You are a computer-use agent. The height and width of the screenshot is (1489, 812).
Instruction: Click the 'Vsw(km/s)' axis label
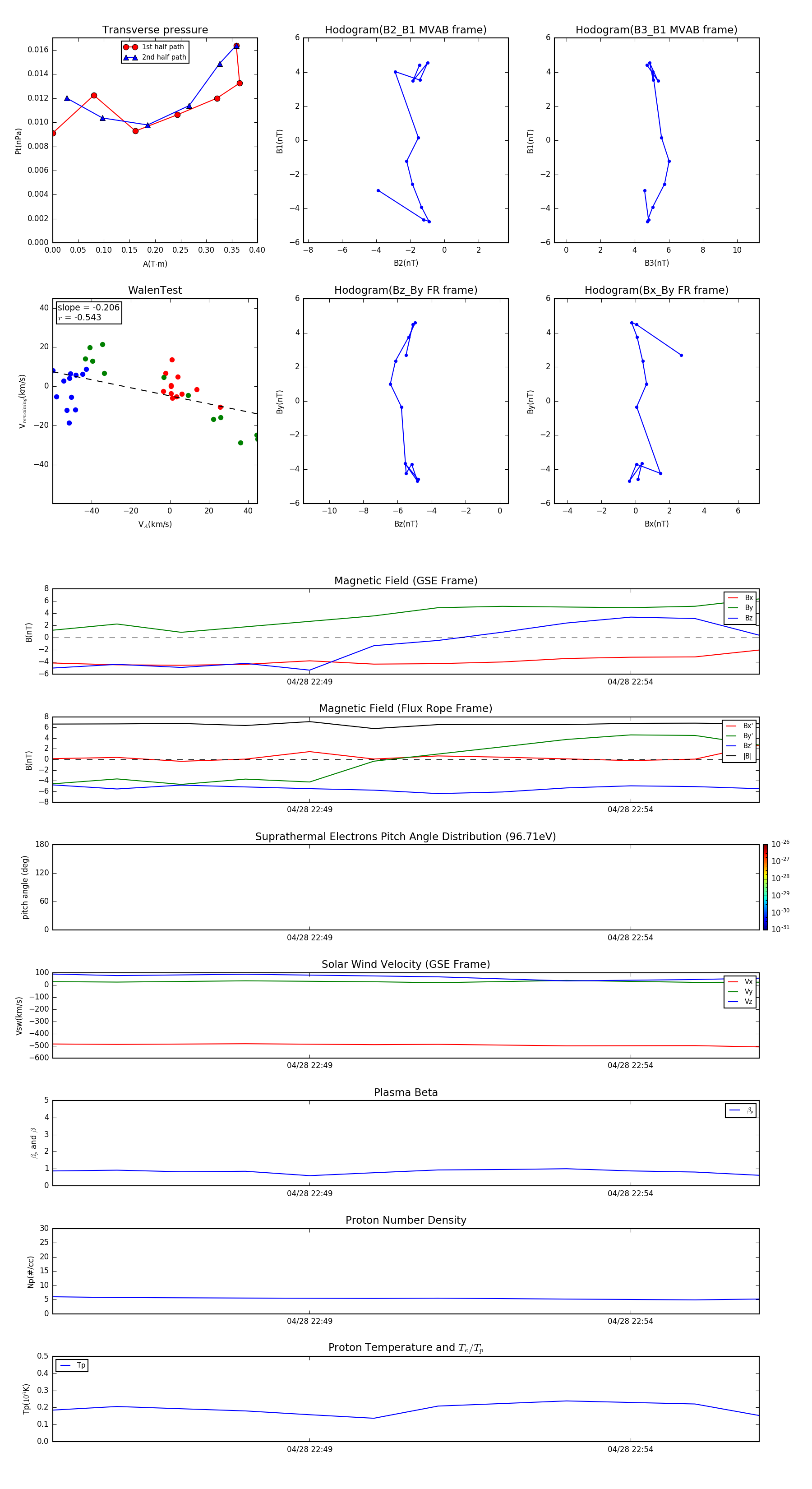(x=18, y=1016)
